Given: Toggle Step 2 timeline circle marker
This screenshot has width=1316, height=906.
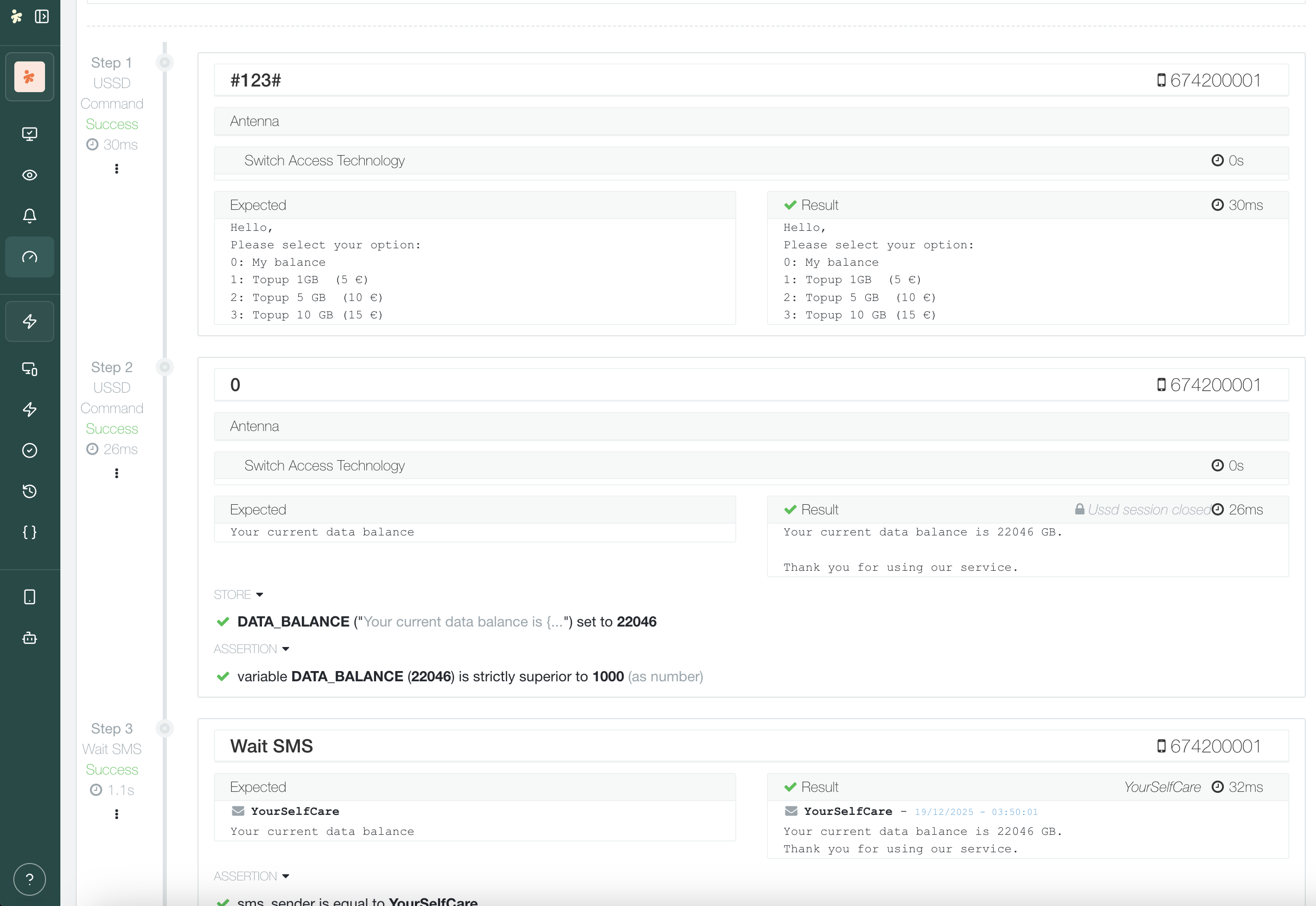Looking at the screenshot, I should 165,368.
